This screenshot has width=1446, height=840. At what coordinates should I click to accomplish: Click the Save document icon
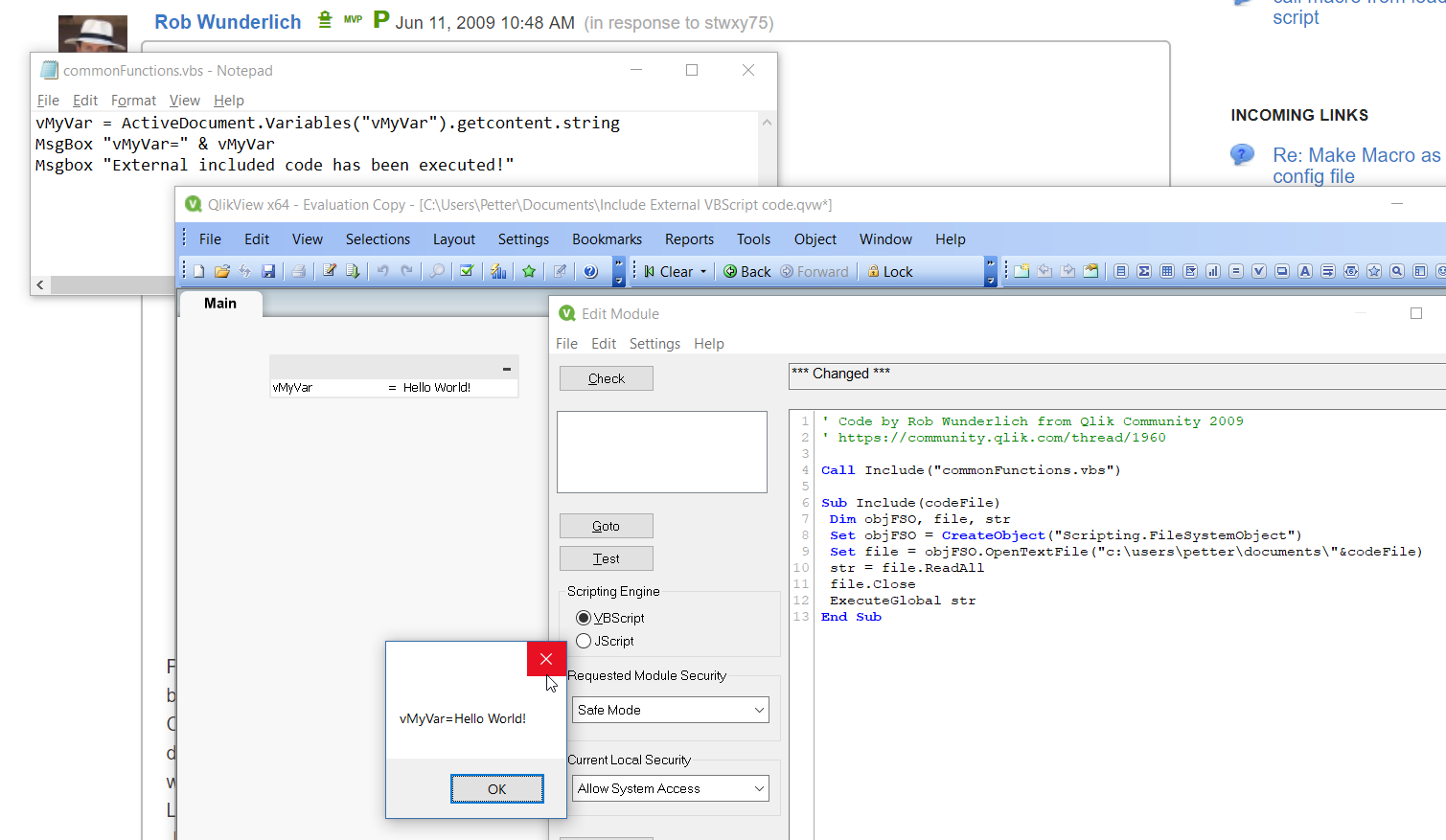[x=268, y=271]
